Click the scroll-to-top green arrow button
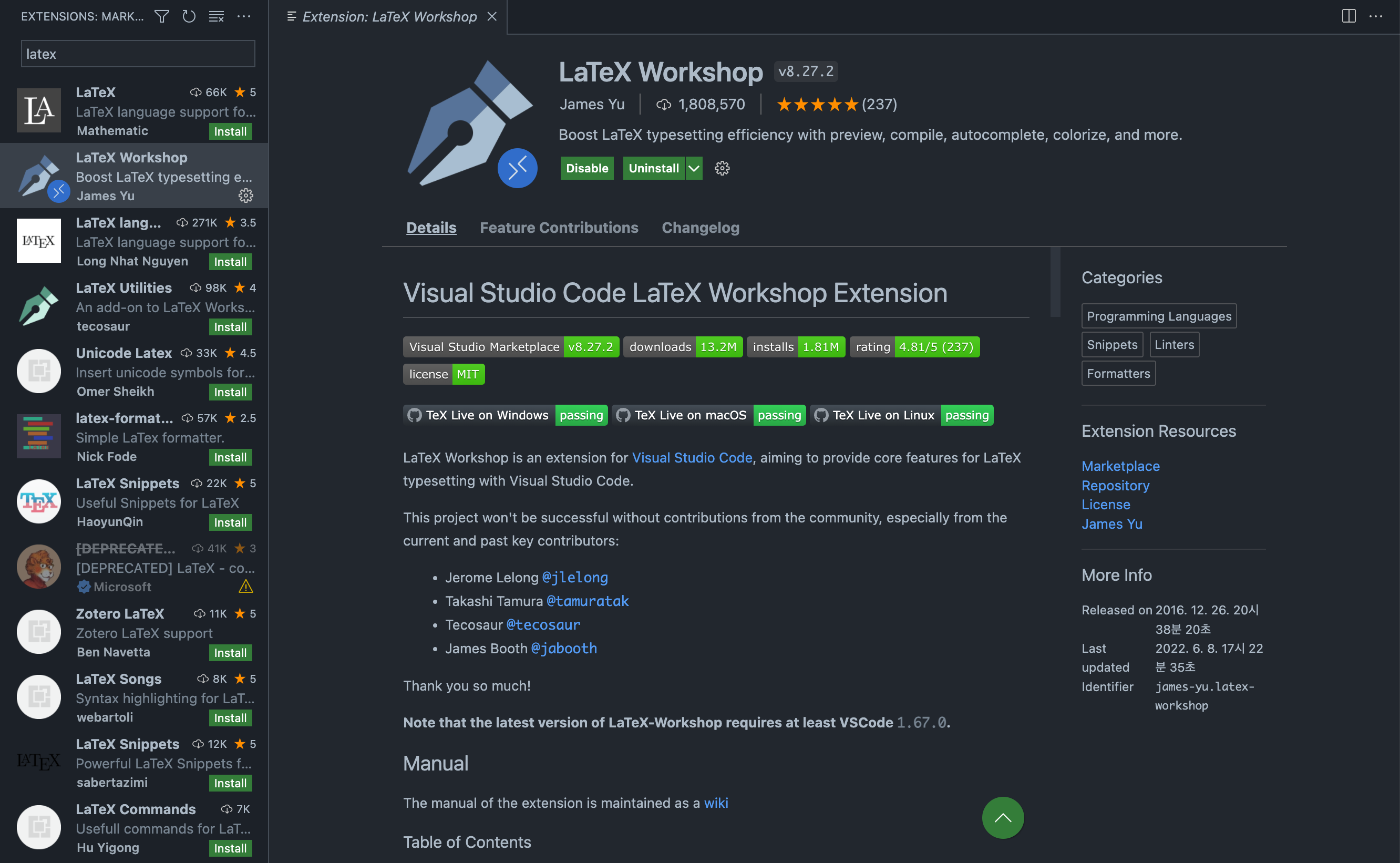Viewport: 1400px width, 863px height. coord(1003,818)
